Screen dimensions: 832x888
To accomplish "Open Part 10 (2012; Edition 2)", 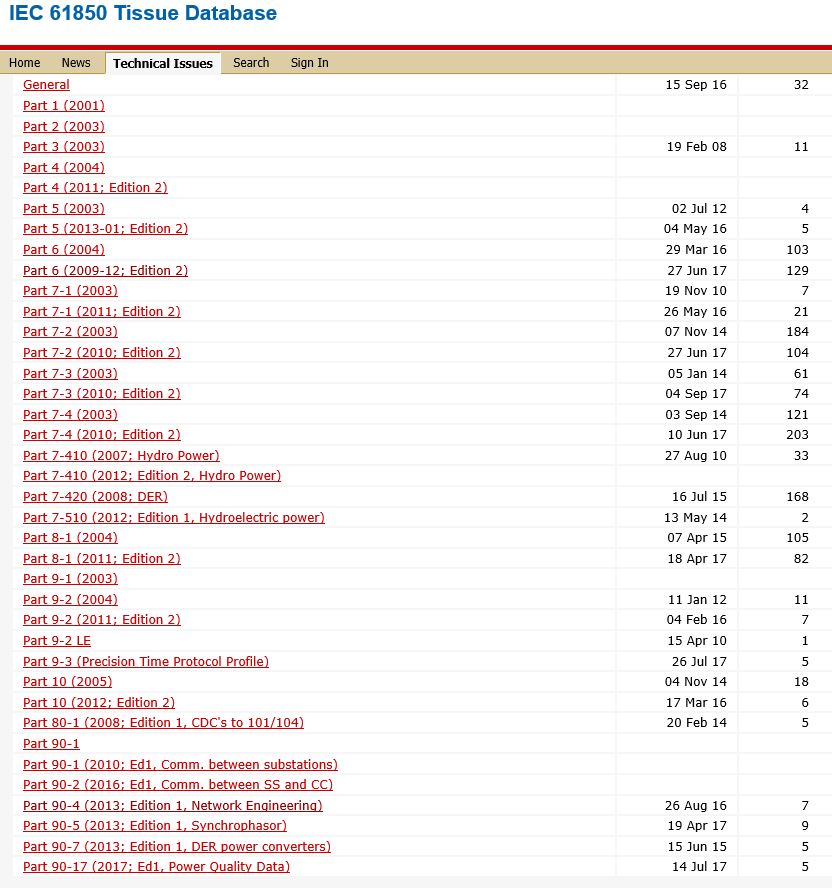I will point(98,702).
